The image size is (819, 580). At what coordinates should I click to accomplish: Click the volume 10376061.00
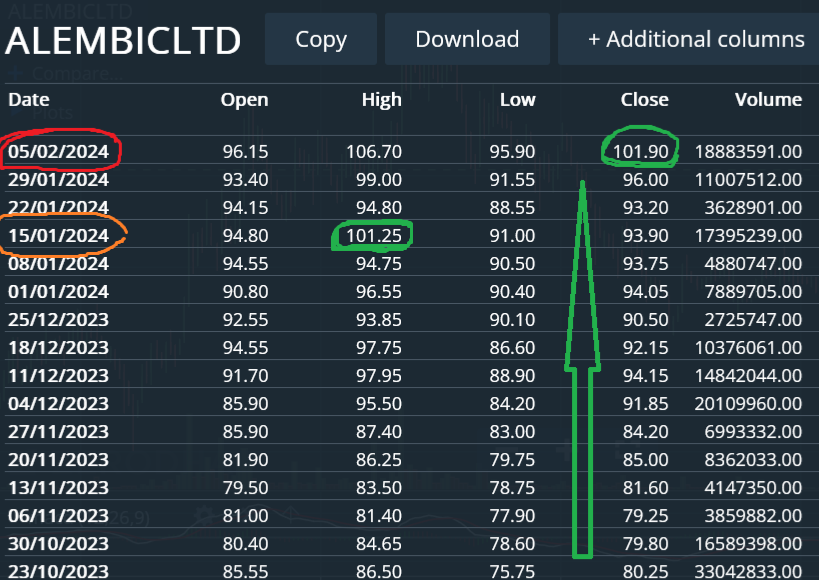748,348
